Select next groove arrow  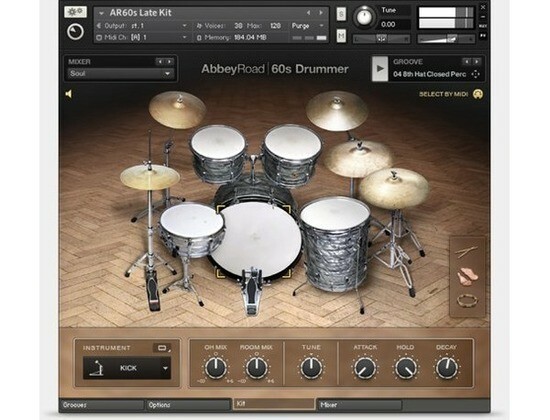[477, 62]
